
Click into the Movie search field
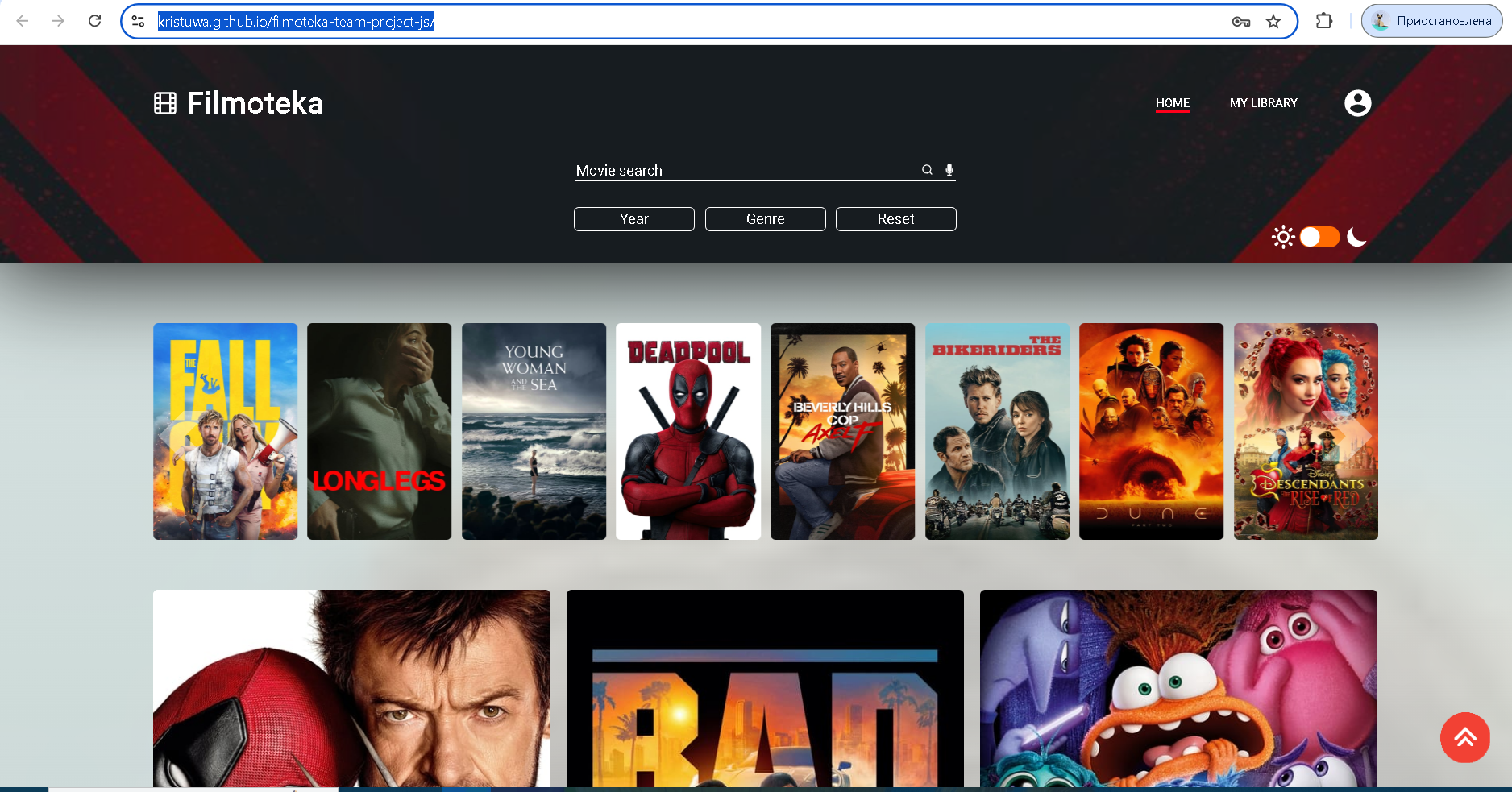746,170
